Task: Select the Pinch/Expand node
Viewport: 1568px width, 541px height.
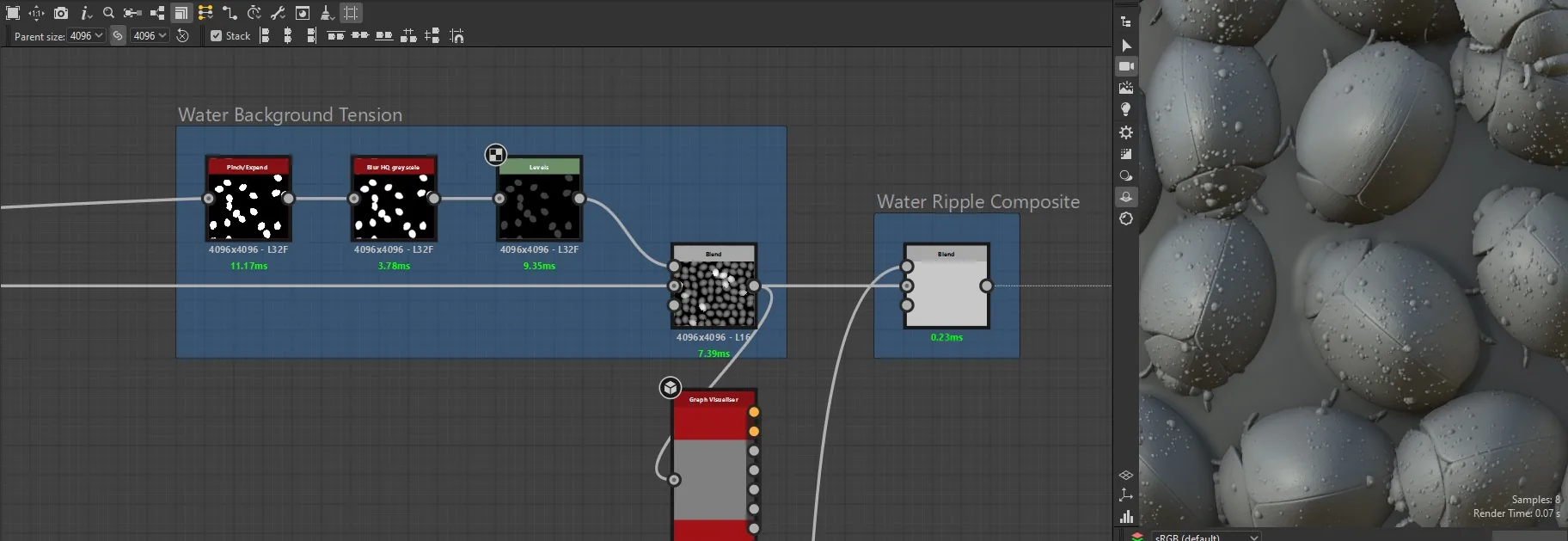Action: [248, 199]
